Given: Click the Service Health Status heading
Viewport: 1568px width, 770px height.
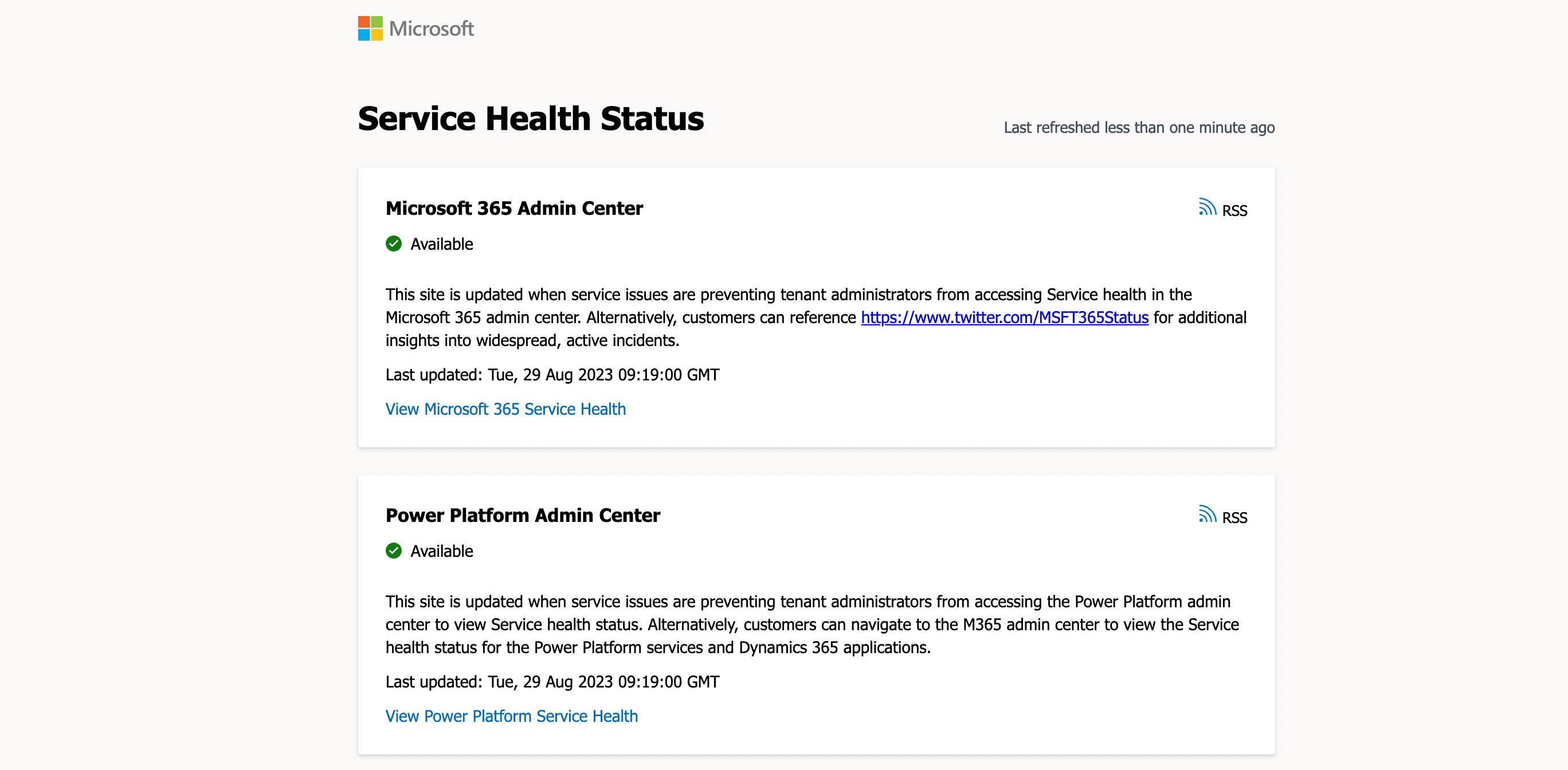Looking at the screenshot, I should [531, 118].
